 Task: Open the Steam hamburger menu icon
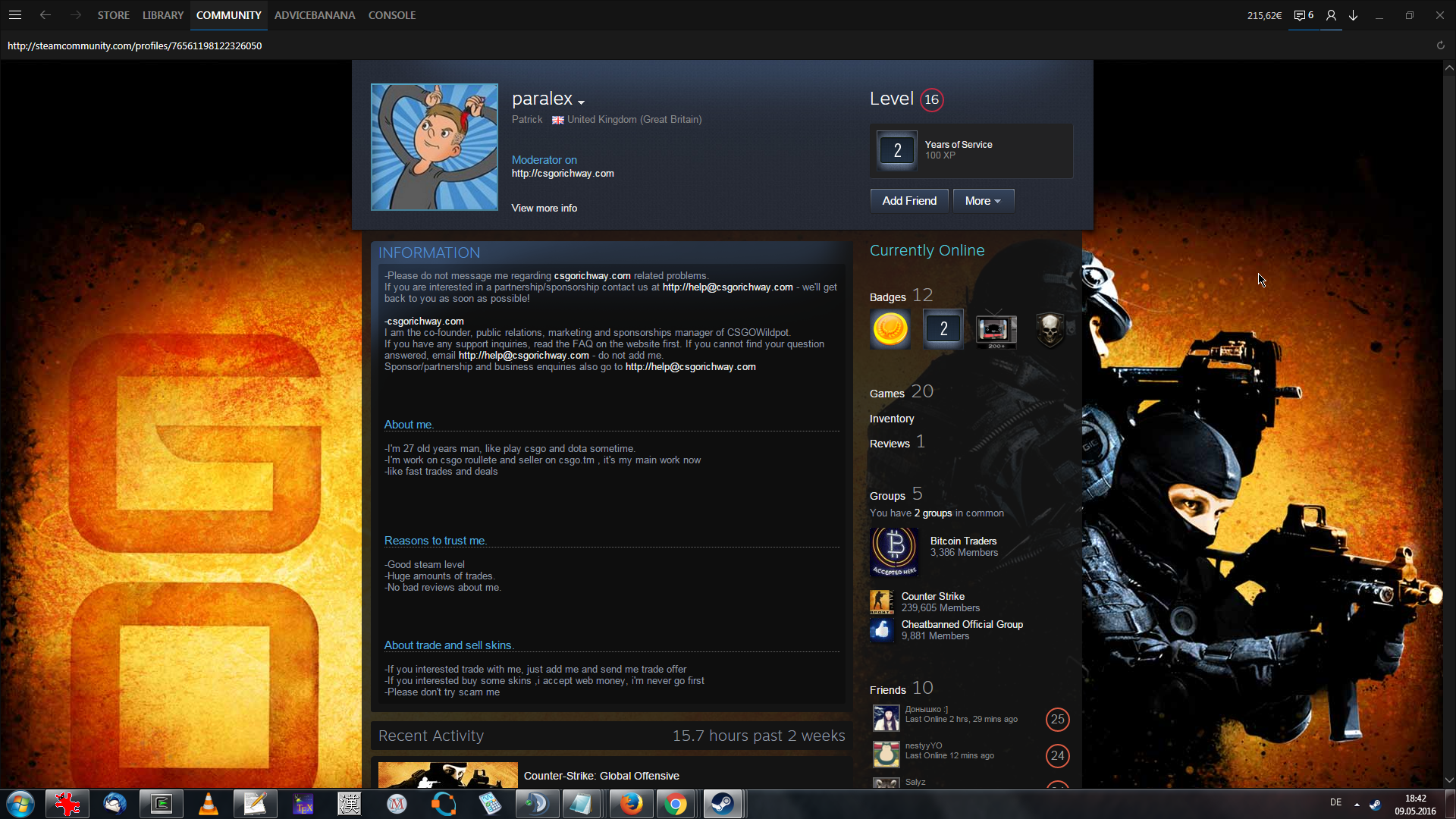pos(15,15)
